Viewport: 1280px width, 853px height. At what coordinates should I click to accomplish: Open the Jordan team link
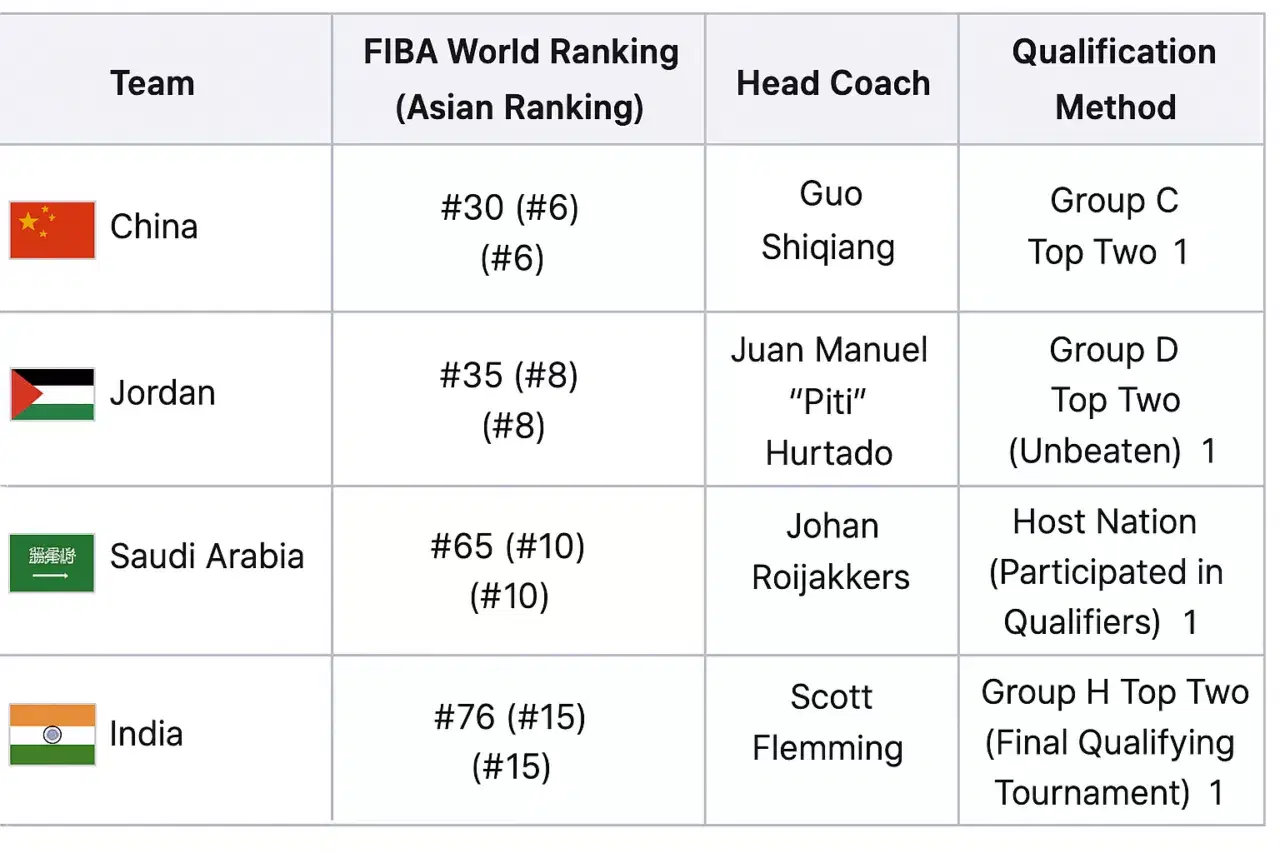click(x=163, y=392)
